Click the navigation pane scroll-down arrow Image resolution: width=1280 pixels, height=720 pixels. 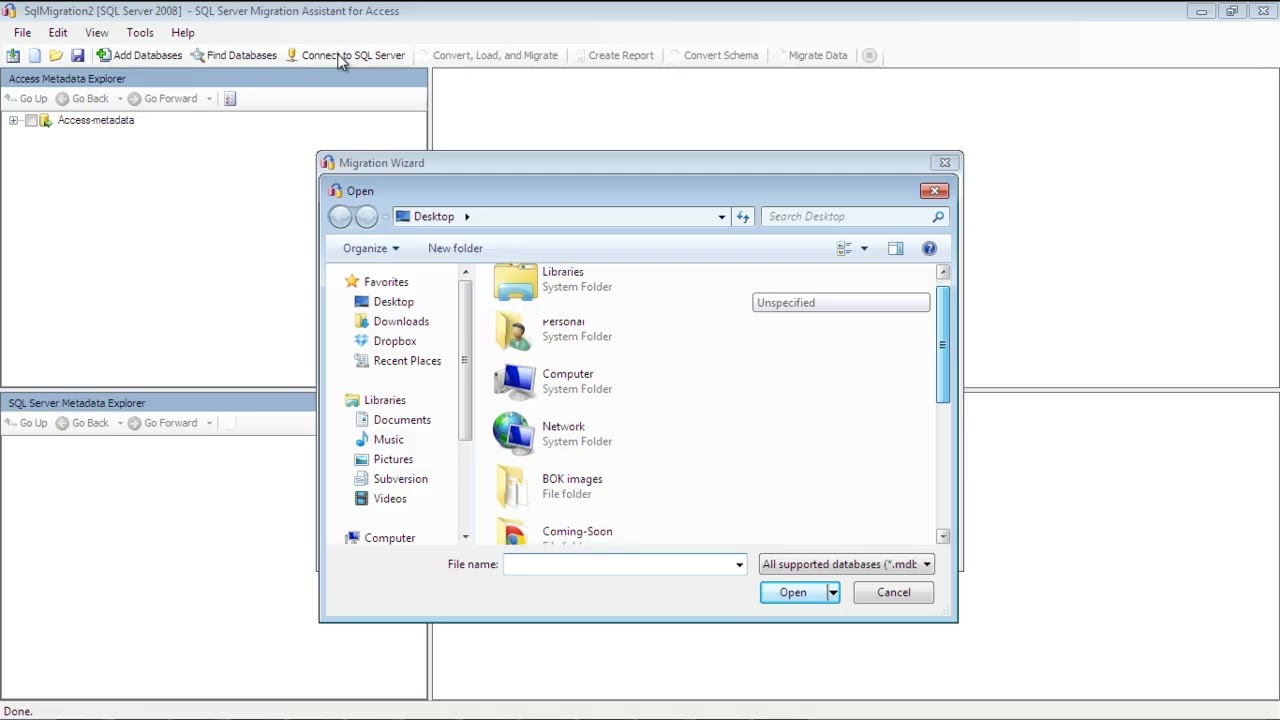(x=465, y=538)
